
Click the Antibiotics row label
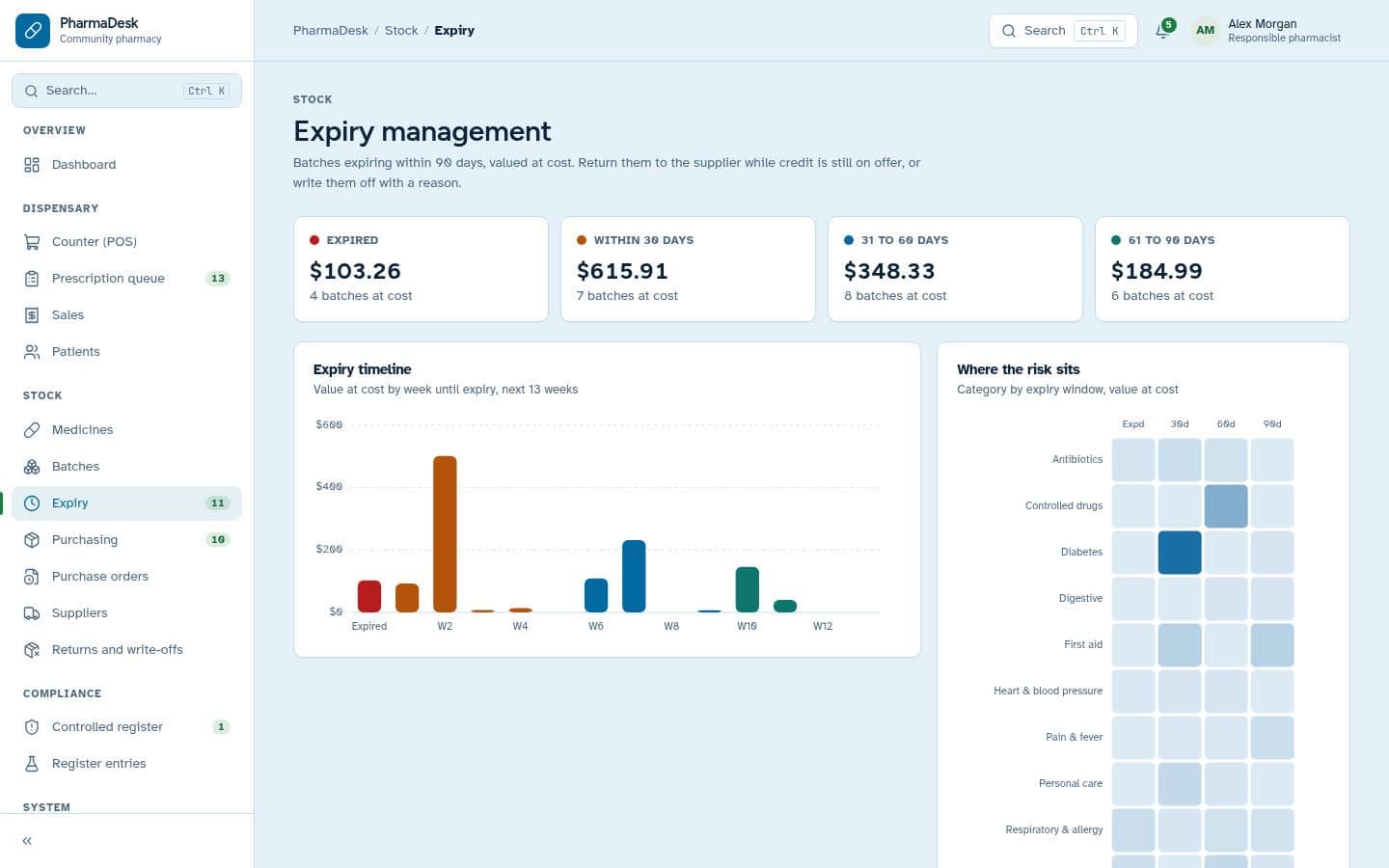pyautogui.click(x=1077, y=460)
